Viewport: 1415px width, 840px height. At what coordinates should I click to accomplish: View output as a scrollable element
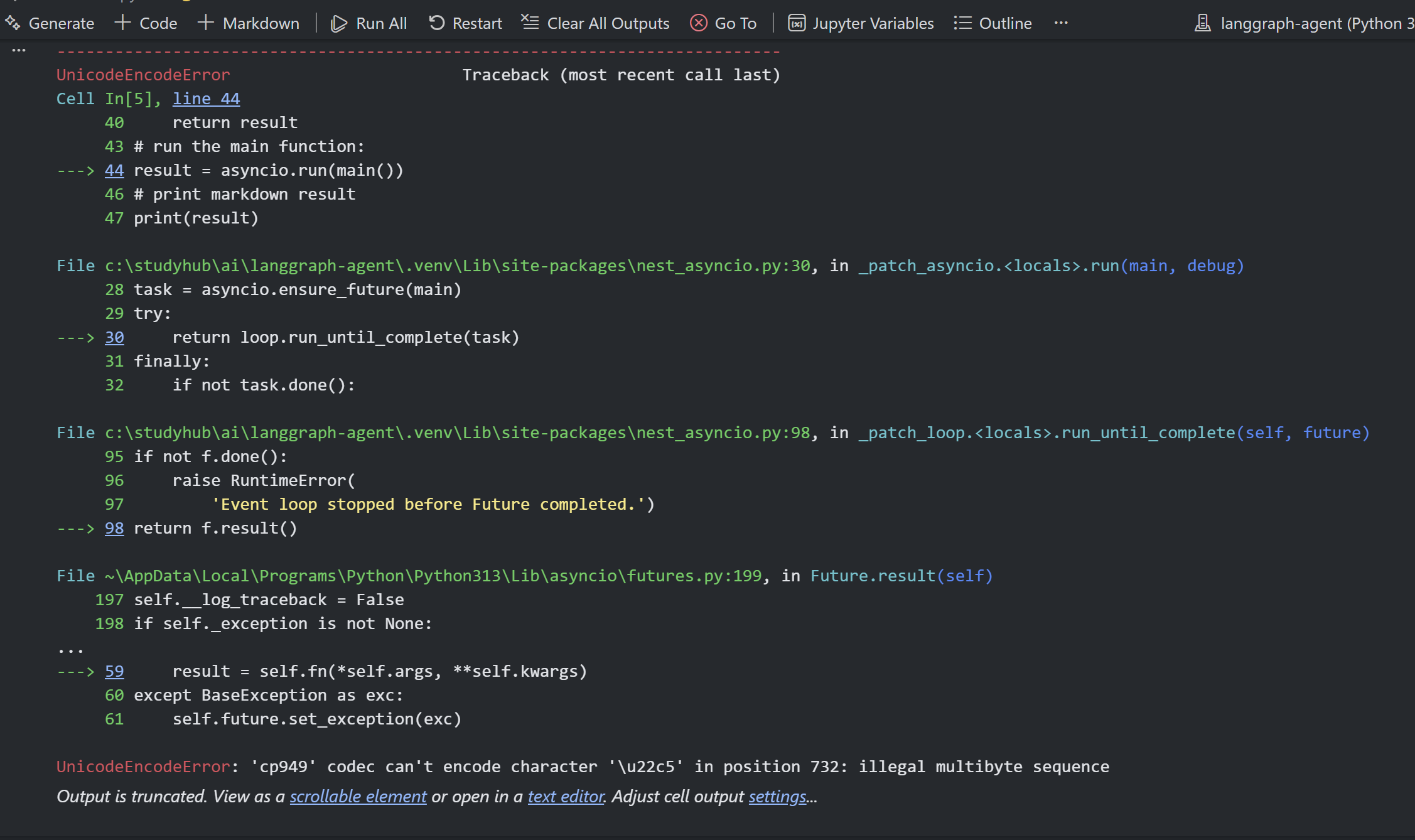pyautogui.click(x=358, y=796)
